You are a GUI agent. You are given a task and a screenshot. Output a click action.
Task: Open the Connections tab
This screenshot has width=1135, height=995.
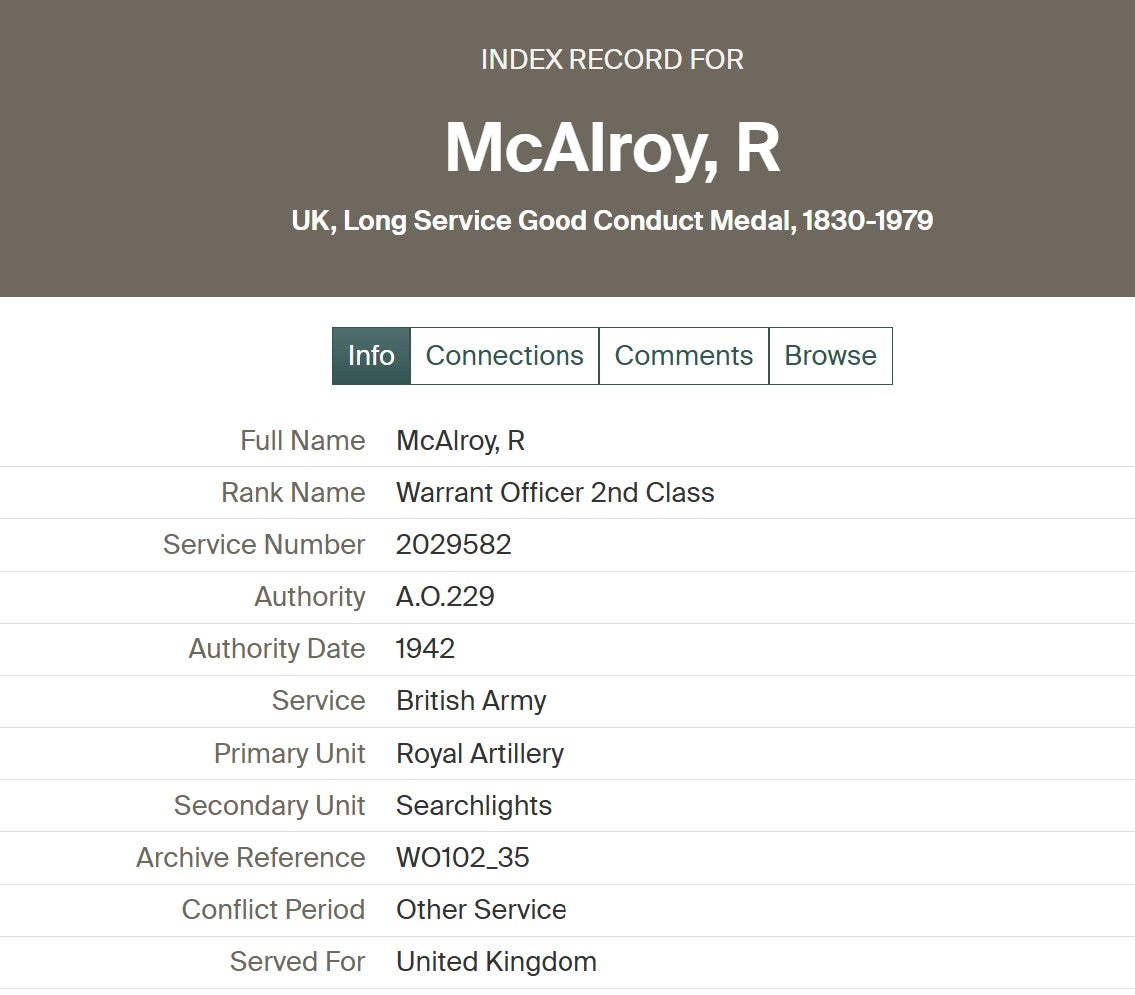pos(505,355)
